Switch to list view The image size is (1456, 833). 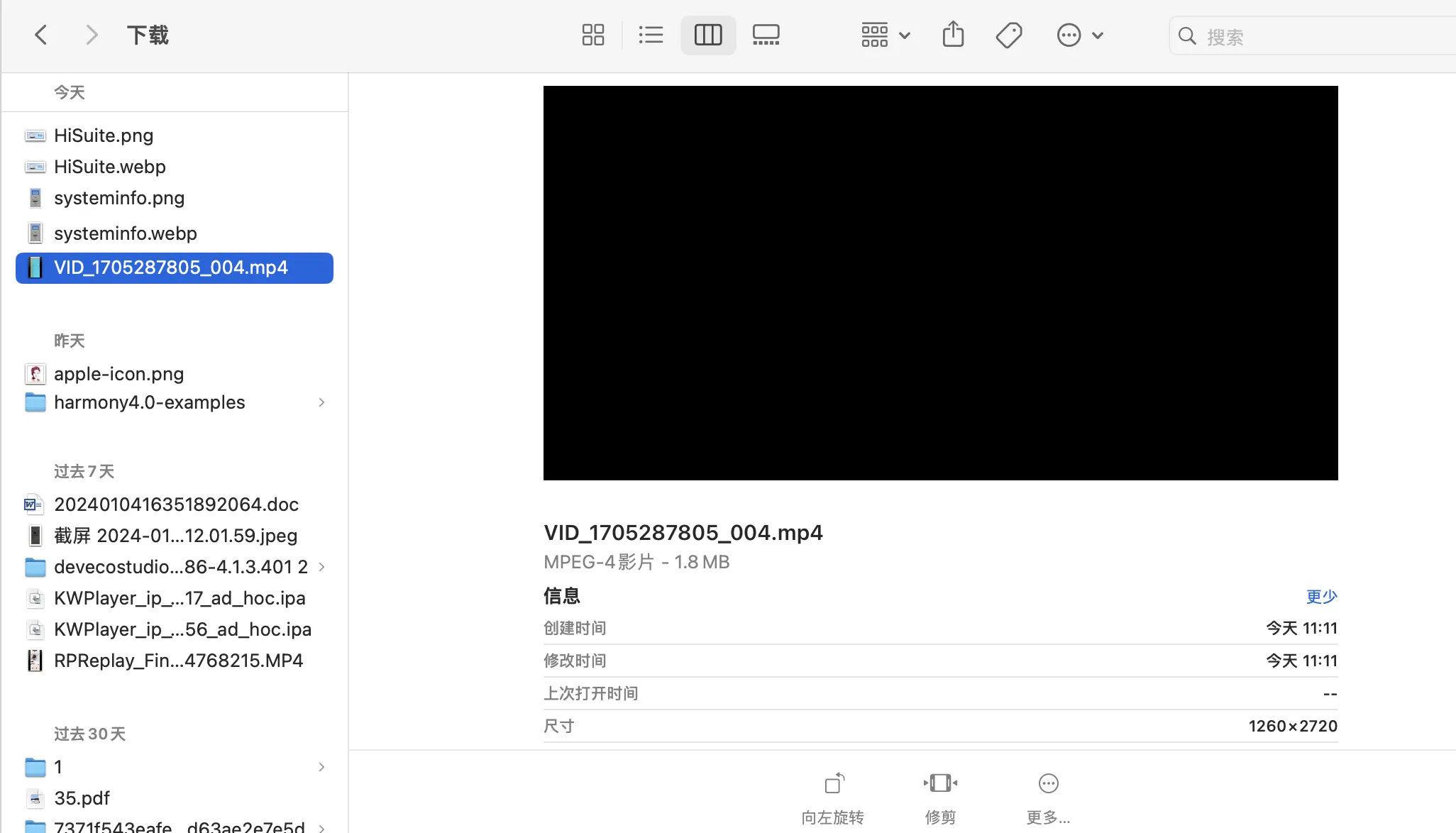(650, 35)
